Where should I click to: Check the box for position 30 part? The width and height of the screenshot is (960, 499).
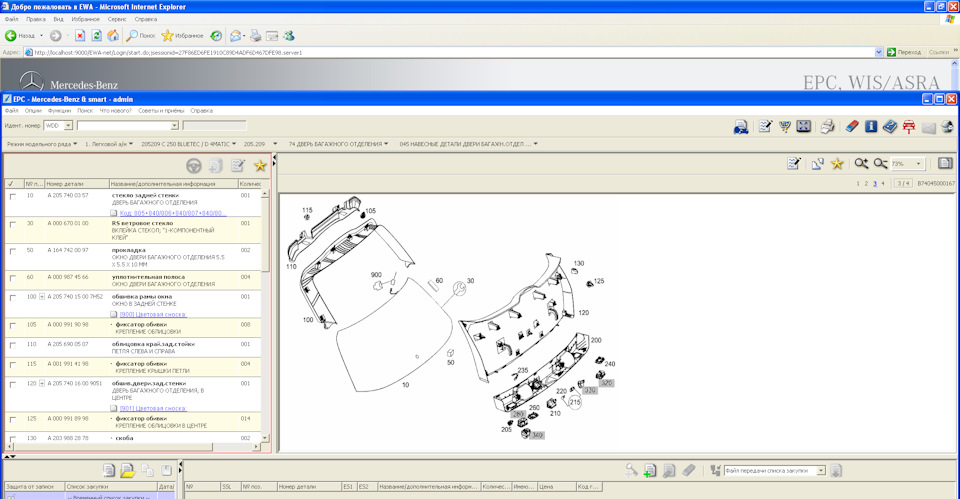click(x=12, y=225)
